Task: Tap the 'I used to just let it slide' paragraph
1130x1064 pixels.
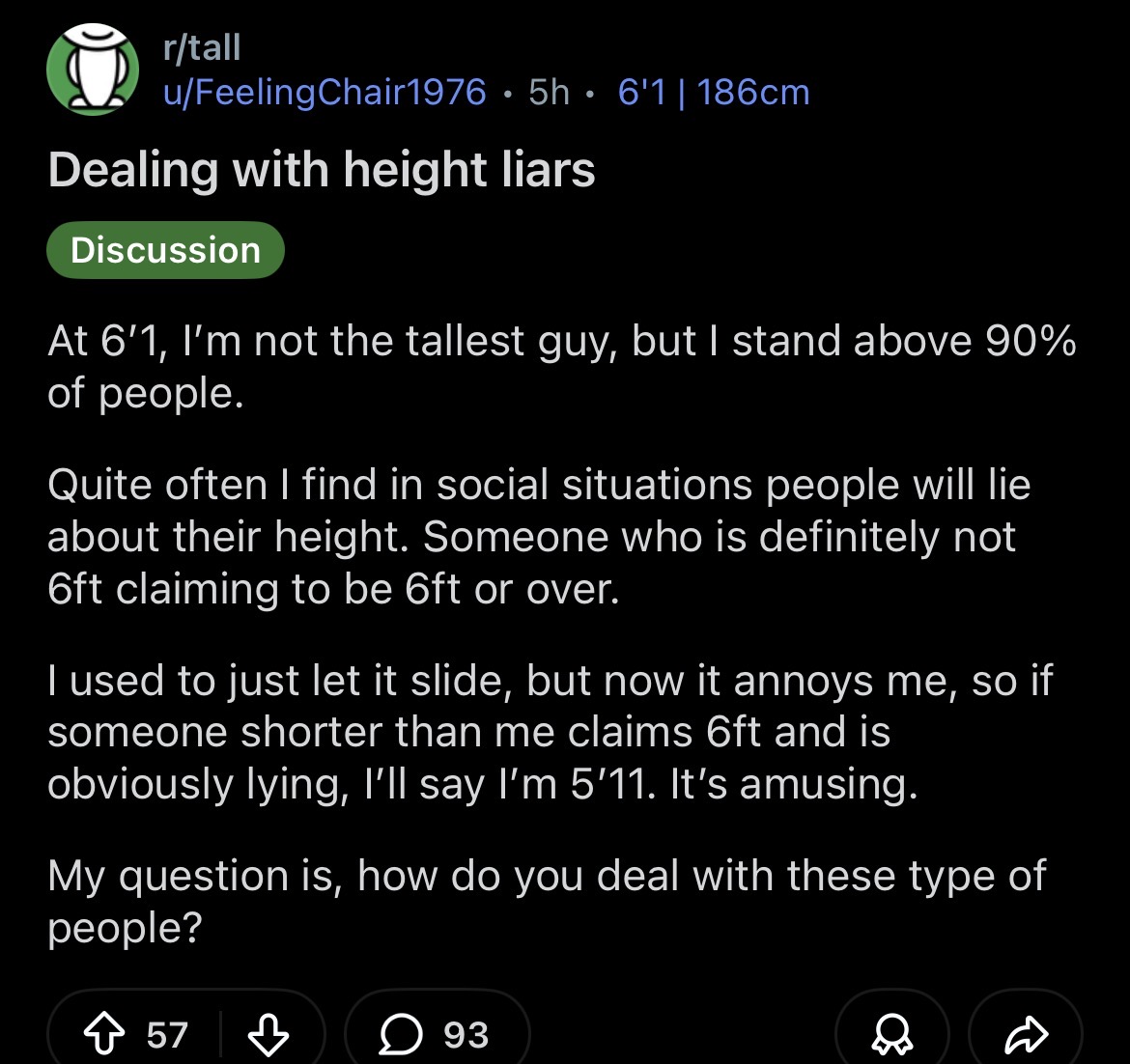Action: (x=549, y=731)
